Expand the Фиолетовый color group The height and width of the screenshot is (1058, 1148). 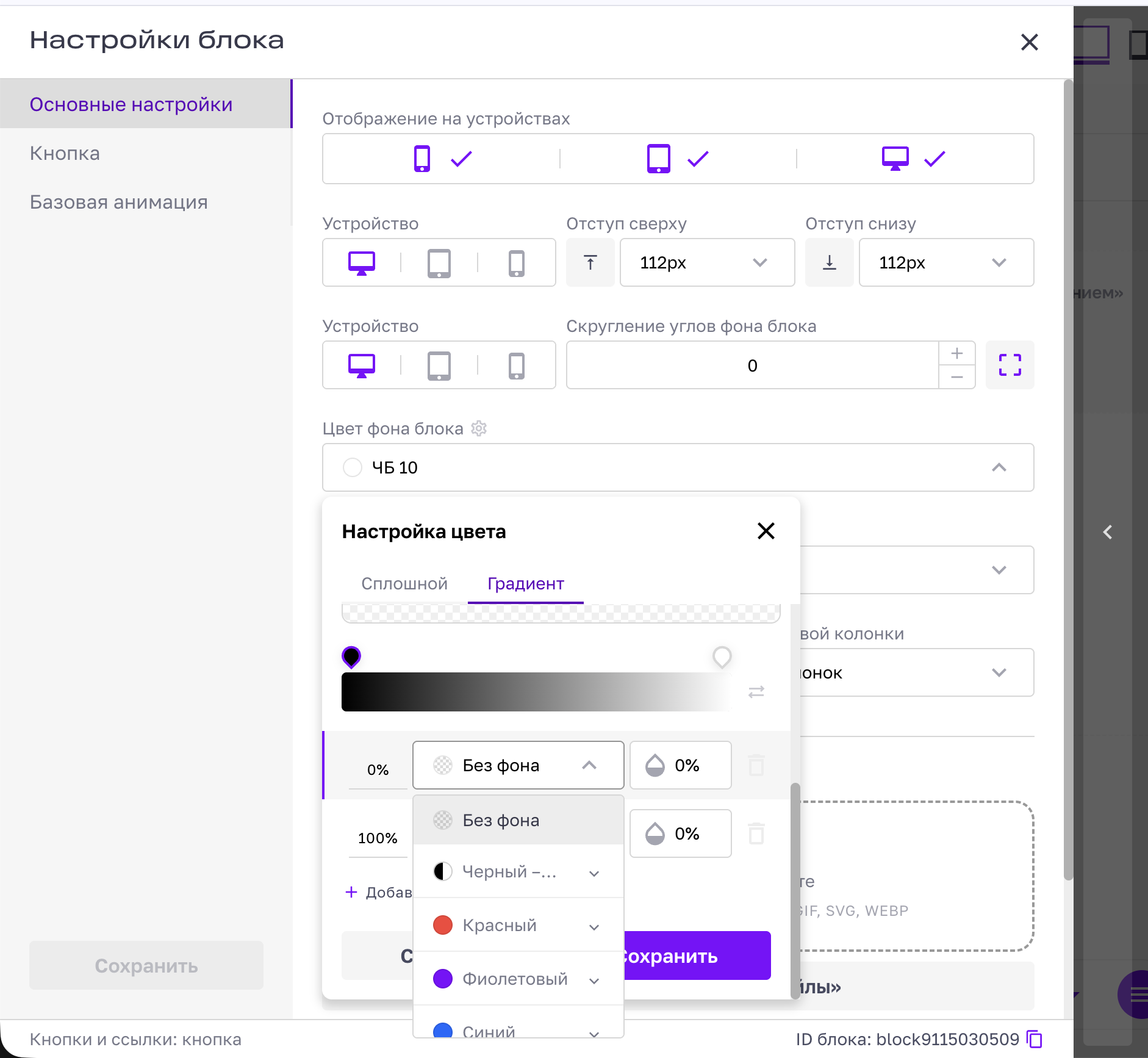(x=594, y=981)
